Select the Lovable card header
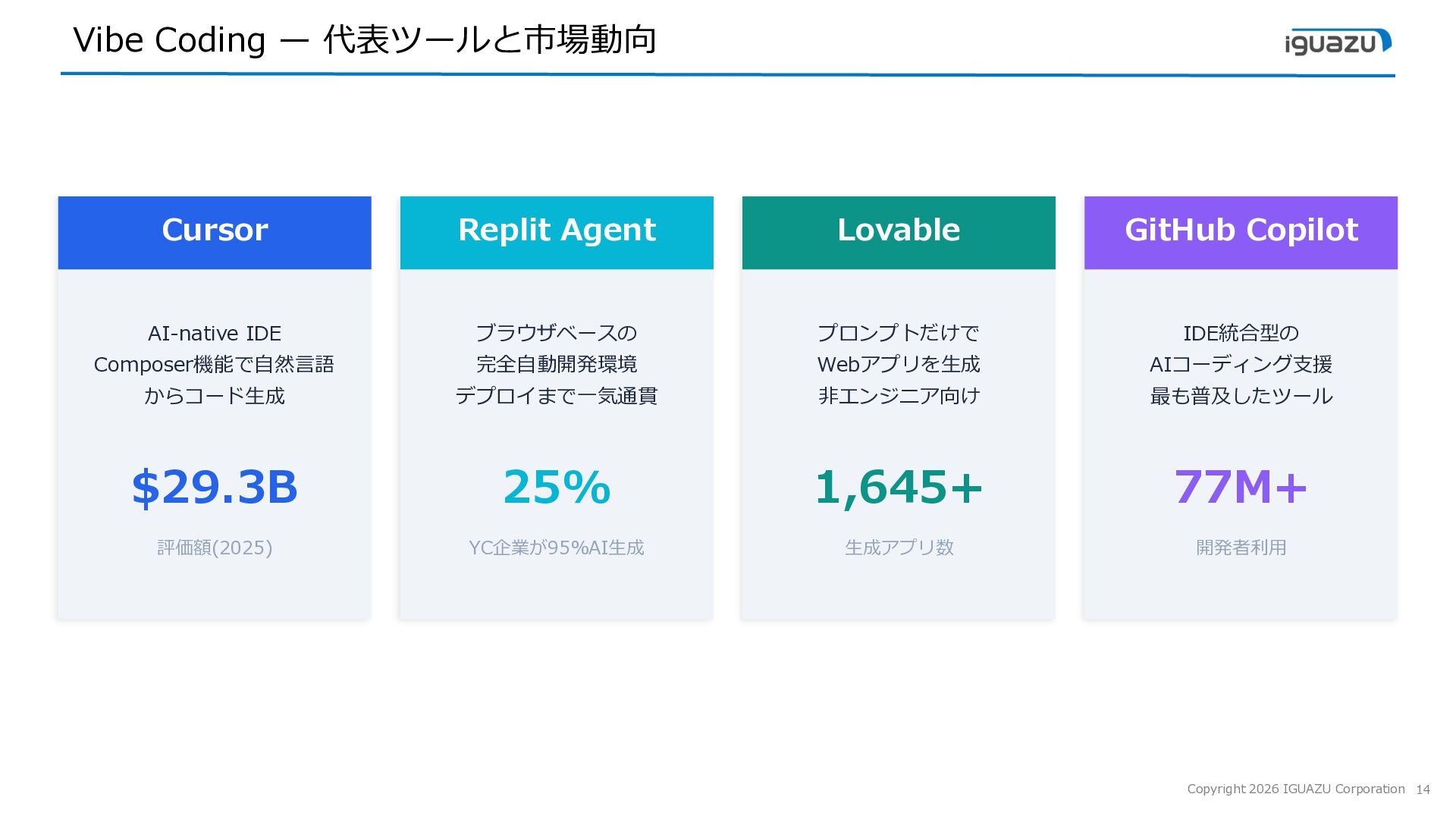1456x819 pixels. click(899, 233)
